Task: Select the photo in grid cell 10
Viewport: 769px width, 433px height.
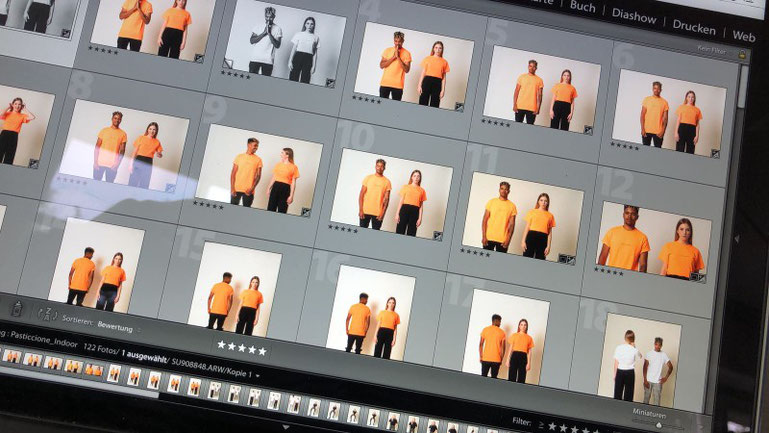Action: click(x=391, y=195)
